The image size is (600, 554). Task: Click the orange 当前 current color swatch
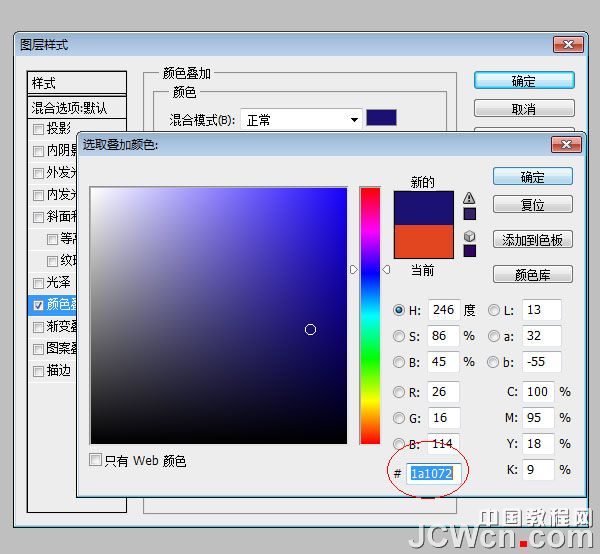424,241
